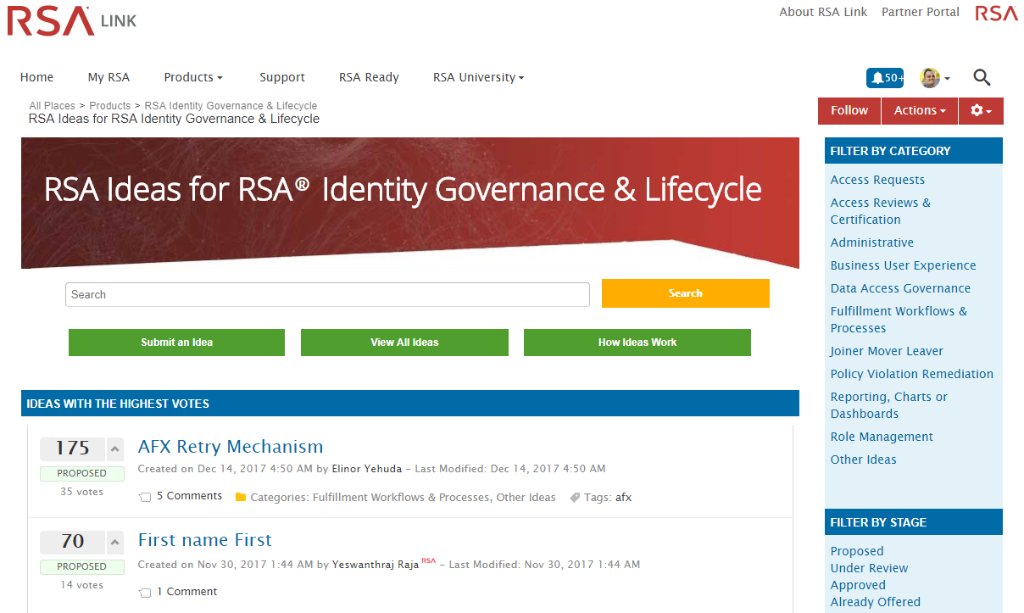Screen dimensions: 1024x613
Task: Click the categories folder icon
Action: [240, 497]
